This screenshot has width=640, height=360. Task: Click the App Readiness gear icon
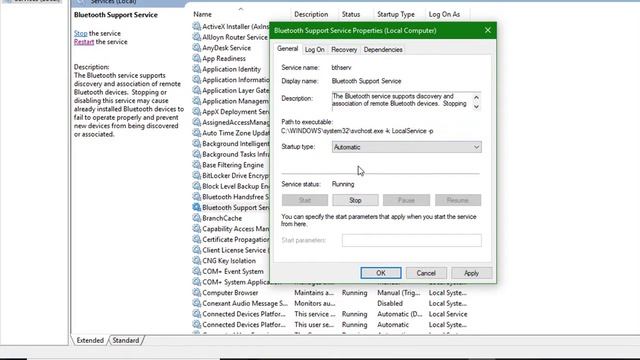[x=196, y=58]
